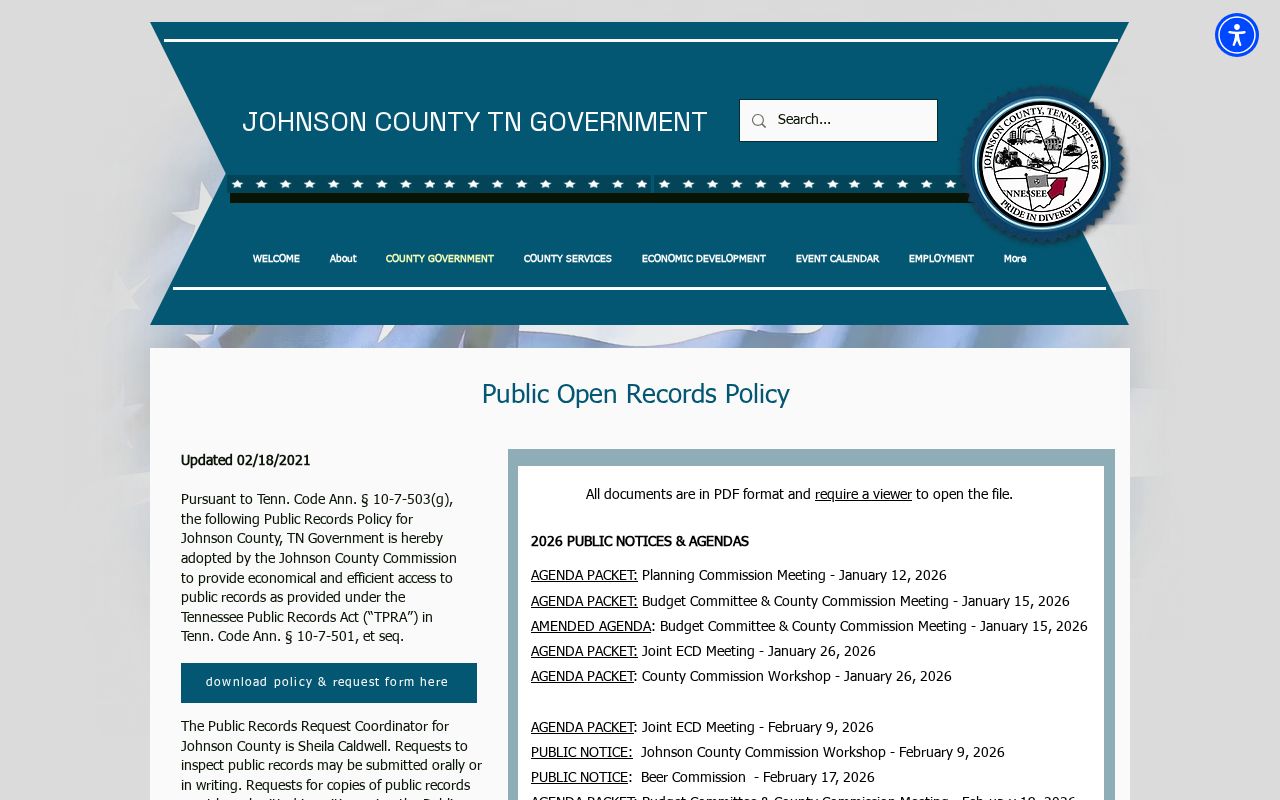Image resolution: width=1280 pixels, height=800 pixels.
Task: Open Joint ECD Meeting February 9 agenda packet
Action: [x=582, y=728]
